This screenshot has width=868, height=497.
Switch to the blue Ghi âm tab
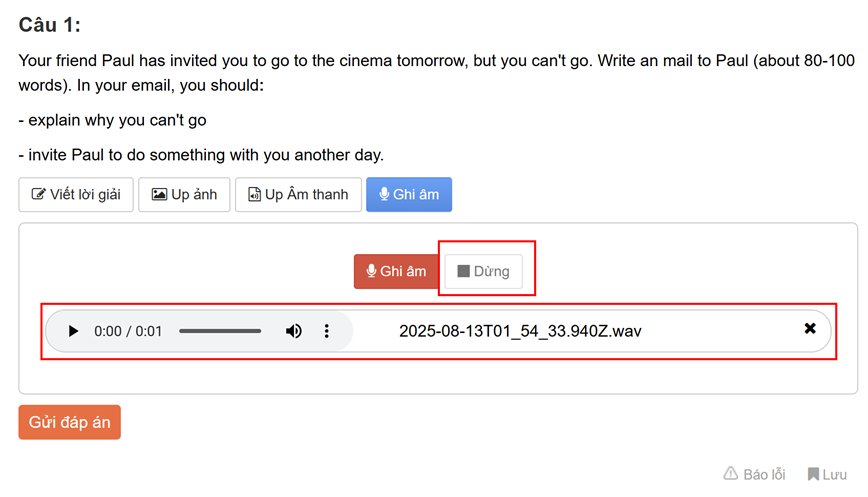tap(408, 194)
